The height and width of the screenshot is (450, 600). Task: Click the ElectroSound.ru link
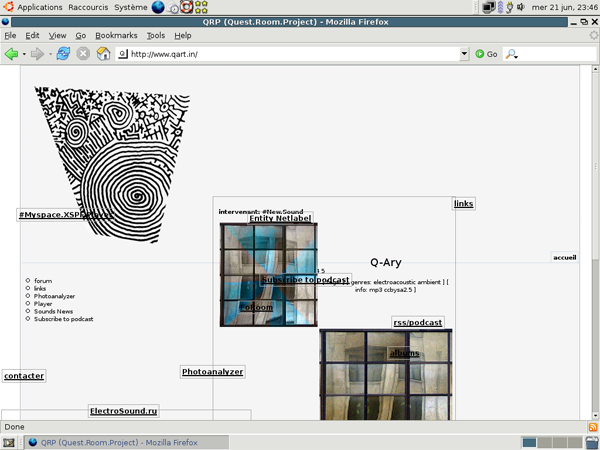[x=123, y=411]
